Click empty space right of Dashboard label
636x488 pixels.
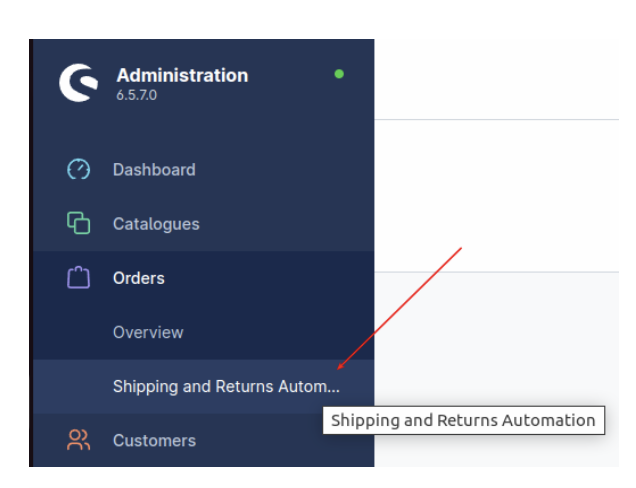point(285,170)
